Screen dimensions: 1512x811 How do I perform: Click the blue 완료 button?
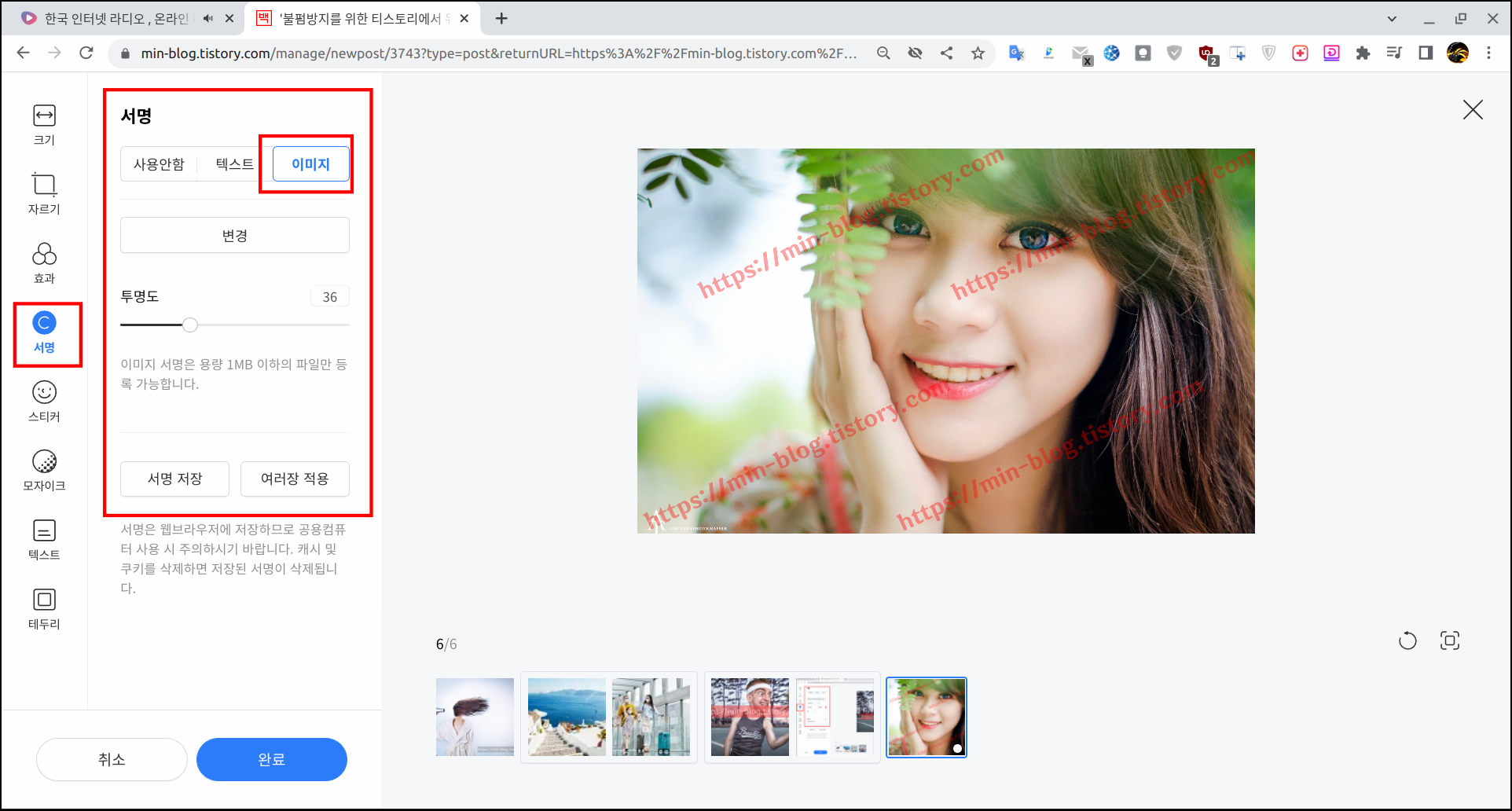(272, 759)
